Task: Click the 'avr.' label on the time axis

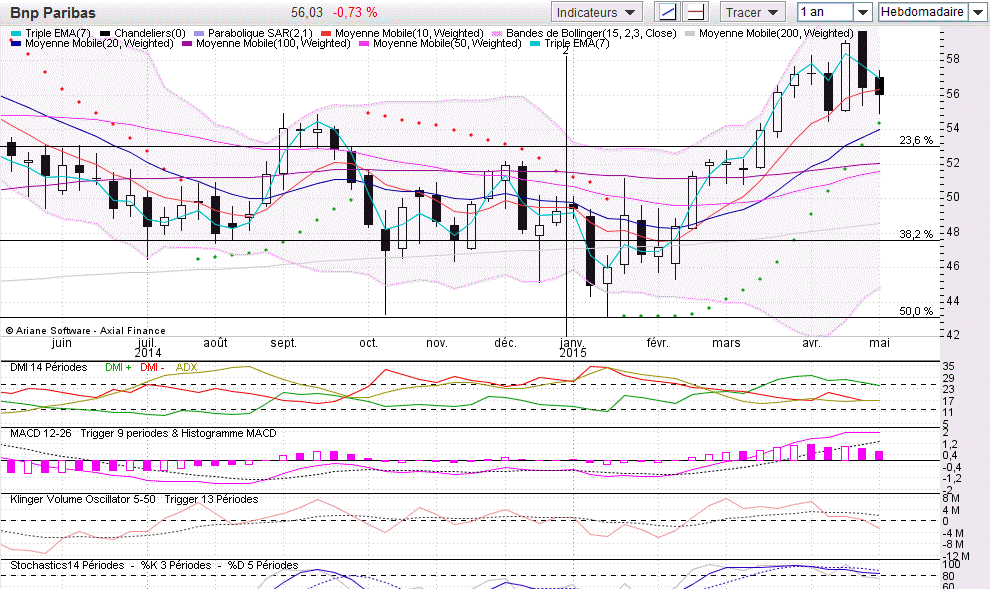Action: click(x=811, y=343)
